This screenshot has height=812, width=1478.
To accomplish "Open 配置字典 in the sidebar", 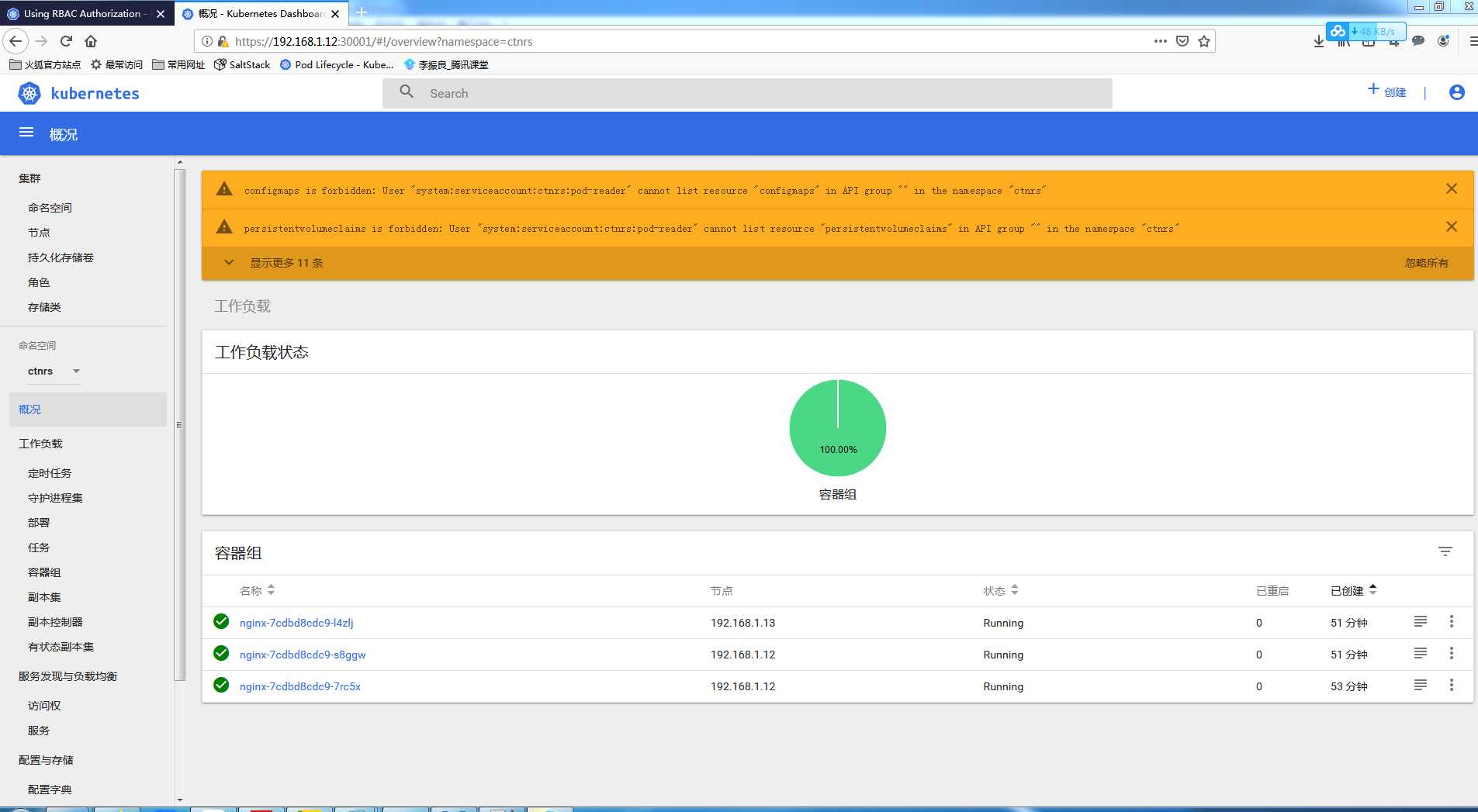I will [50, 790].
